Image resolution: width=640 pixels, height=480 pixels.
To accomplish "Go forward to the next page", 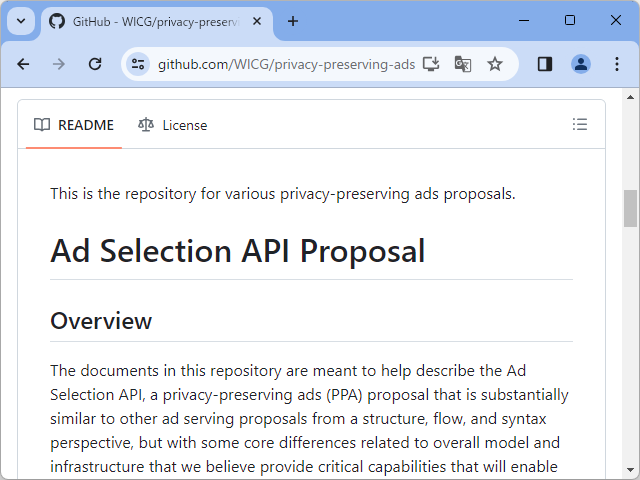I will coord(59,64).
